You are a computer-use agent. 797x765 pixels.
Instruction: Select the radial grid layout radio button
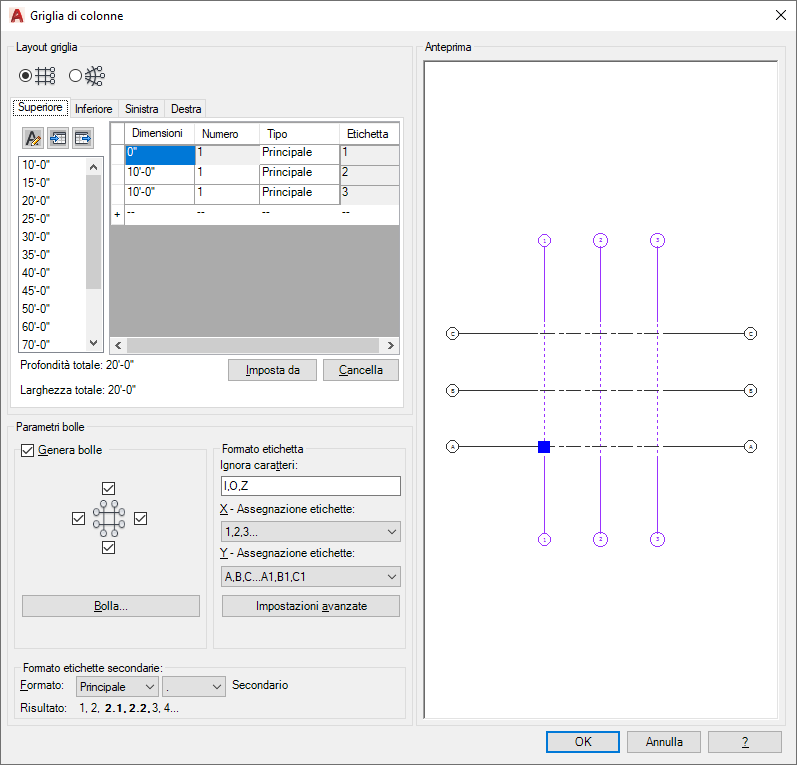[x=75, y=76]
